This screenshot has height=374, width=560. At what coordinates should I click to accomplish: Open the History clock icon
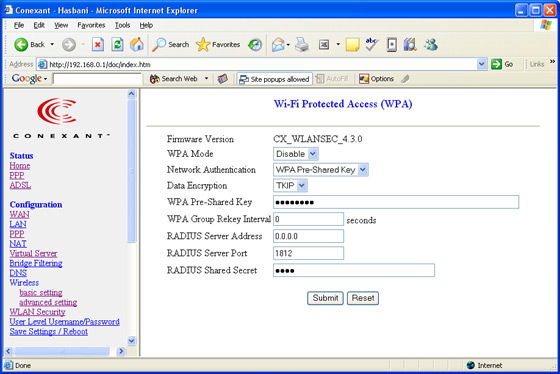(x=255, y=45)
